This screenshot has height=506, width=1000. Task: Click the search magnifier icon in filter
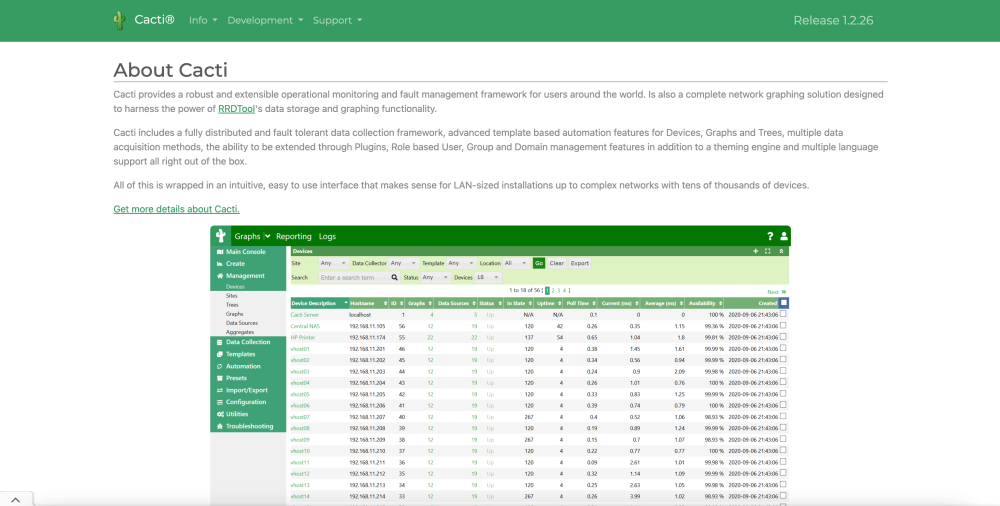point(394,277)
